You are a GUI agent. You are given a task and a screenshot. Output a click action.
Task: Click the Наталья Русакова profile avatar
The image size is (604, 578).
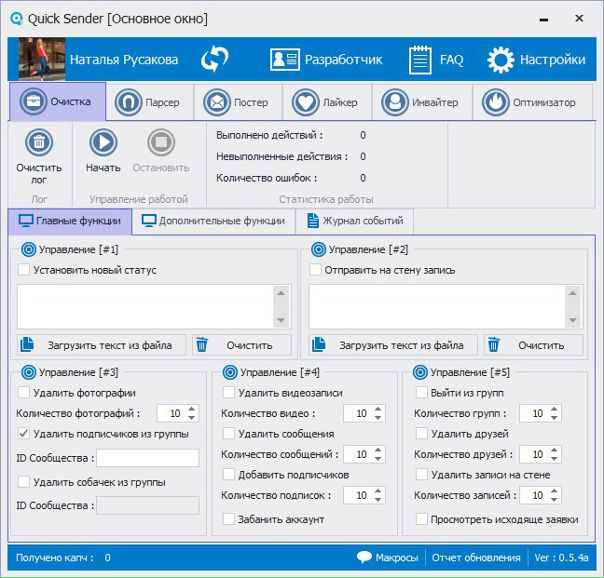(x=42, y=60)
